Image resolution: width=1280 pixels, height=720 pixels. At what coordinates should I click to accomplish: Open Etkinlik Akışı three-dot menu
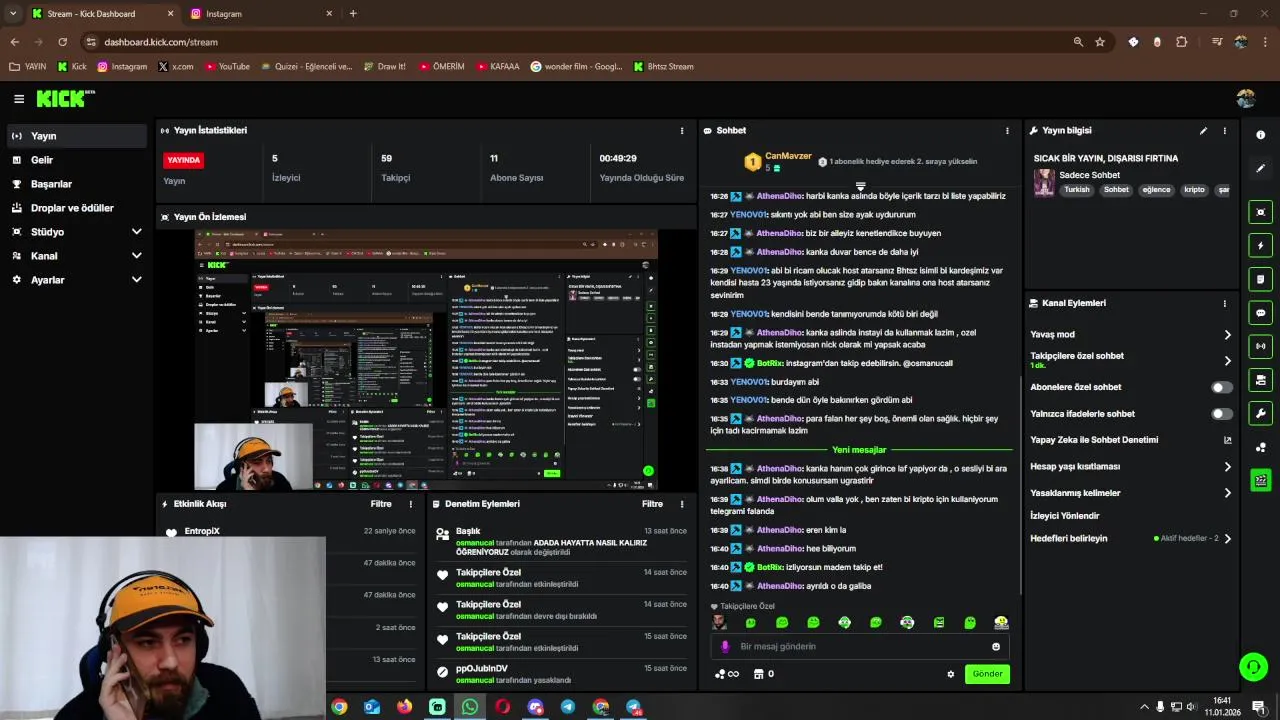point(410,504)
